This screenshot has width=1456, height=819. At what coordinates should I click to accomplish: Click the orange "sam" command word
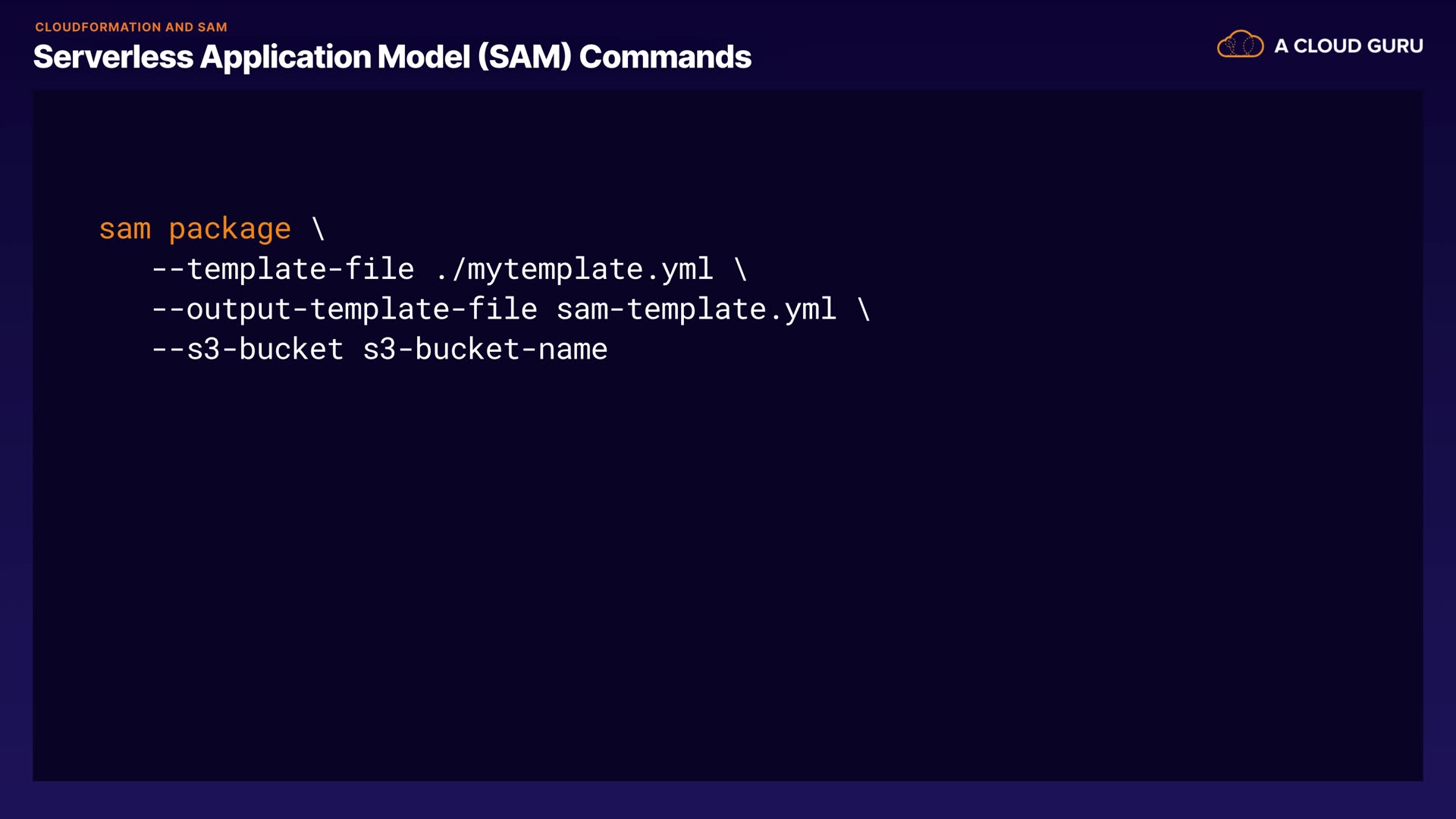tap(125, 229)
